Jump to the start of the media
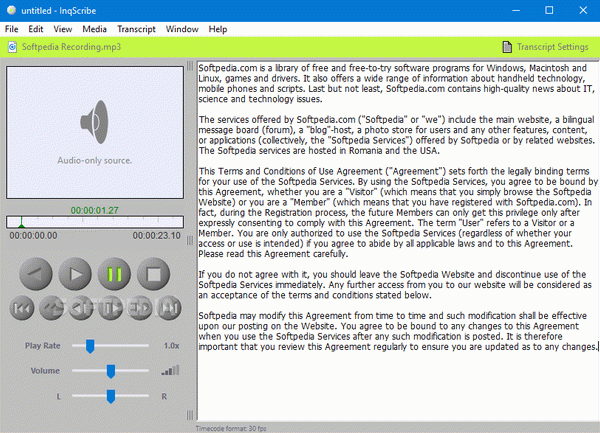This screenshot has height=433, width=600. pyautogui.click(x=21, y=308)
